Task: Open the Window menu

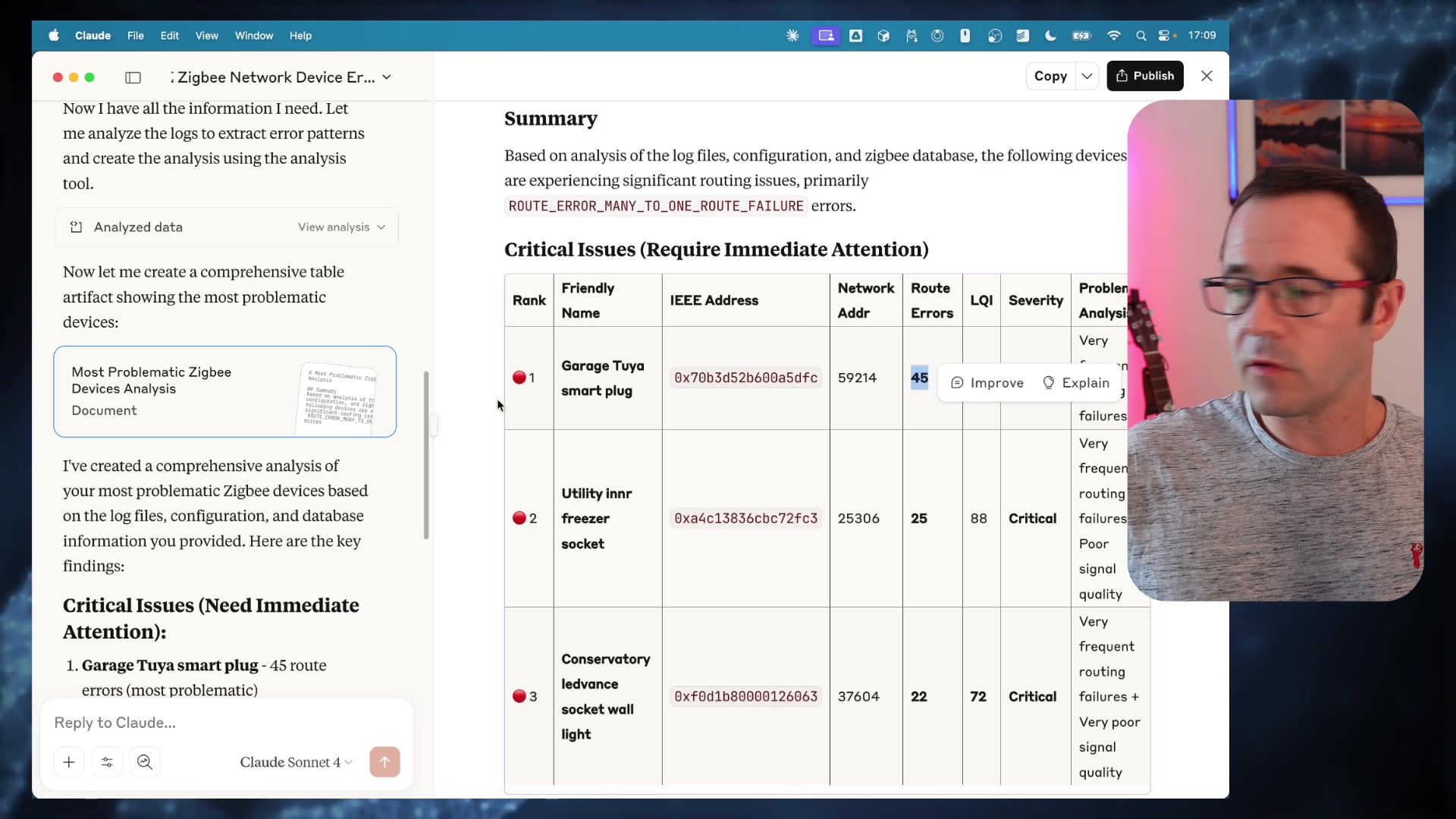Action: click(x=254, y=36)
